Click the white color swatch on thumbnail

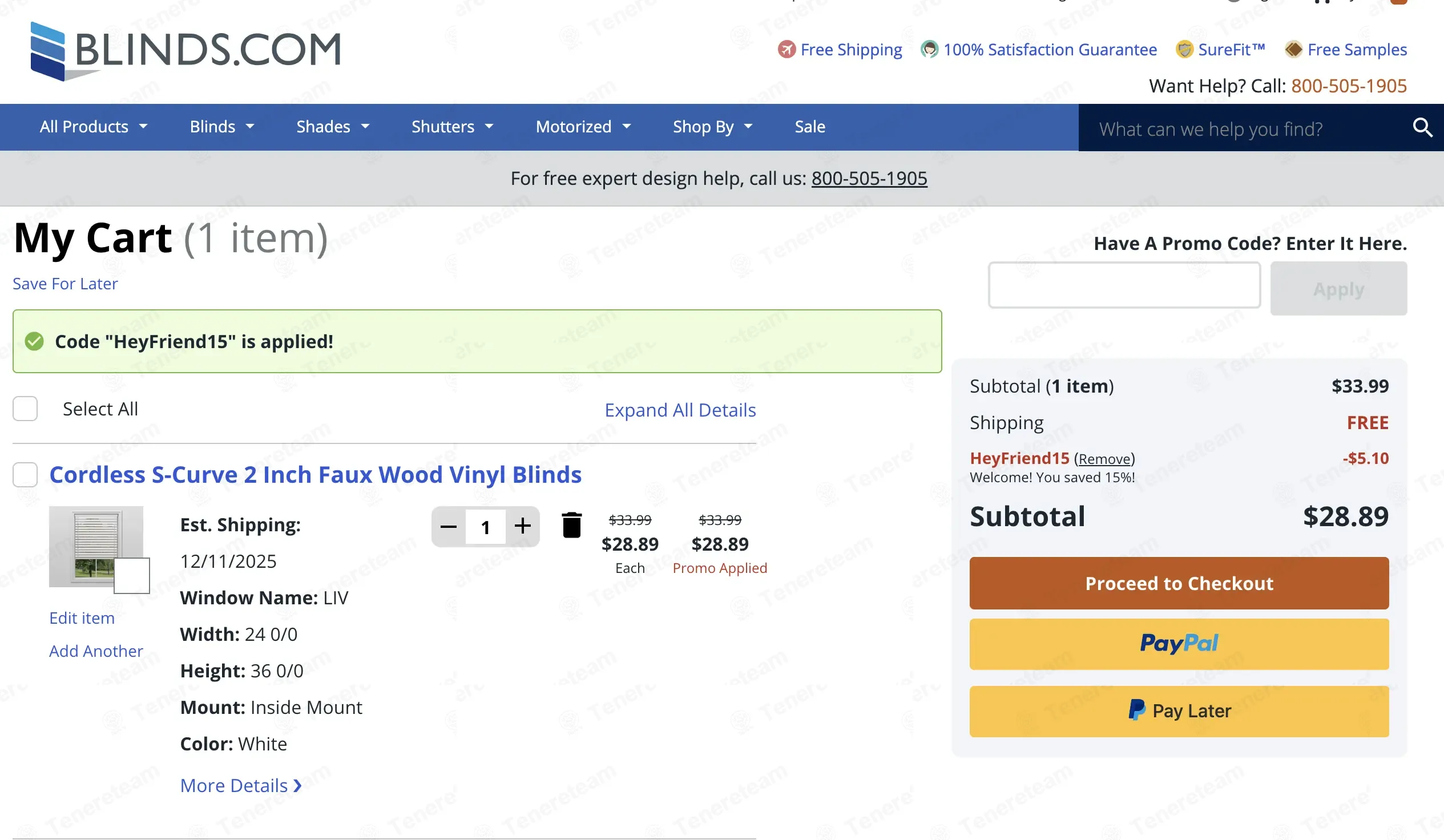(132, 575)
